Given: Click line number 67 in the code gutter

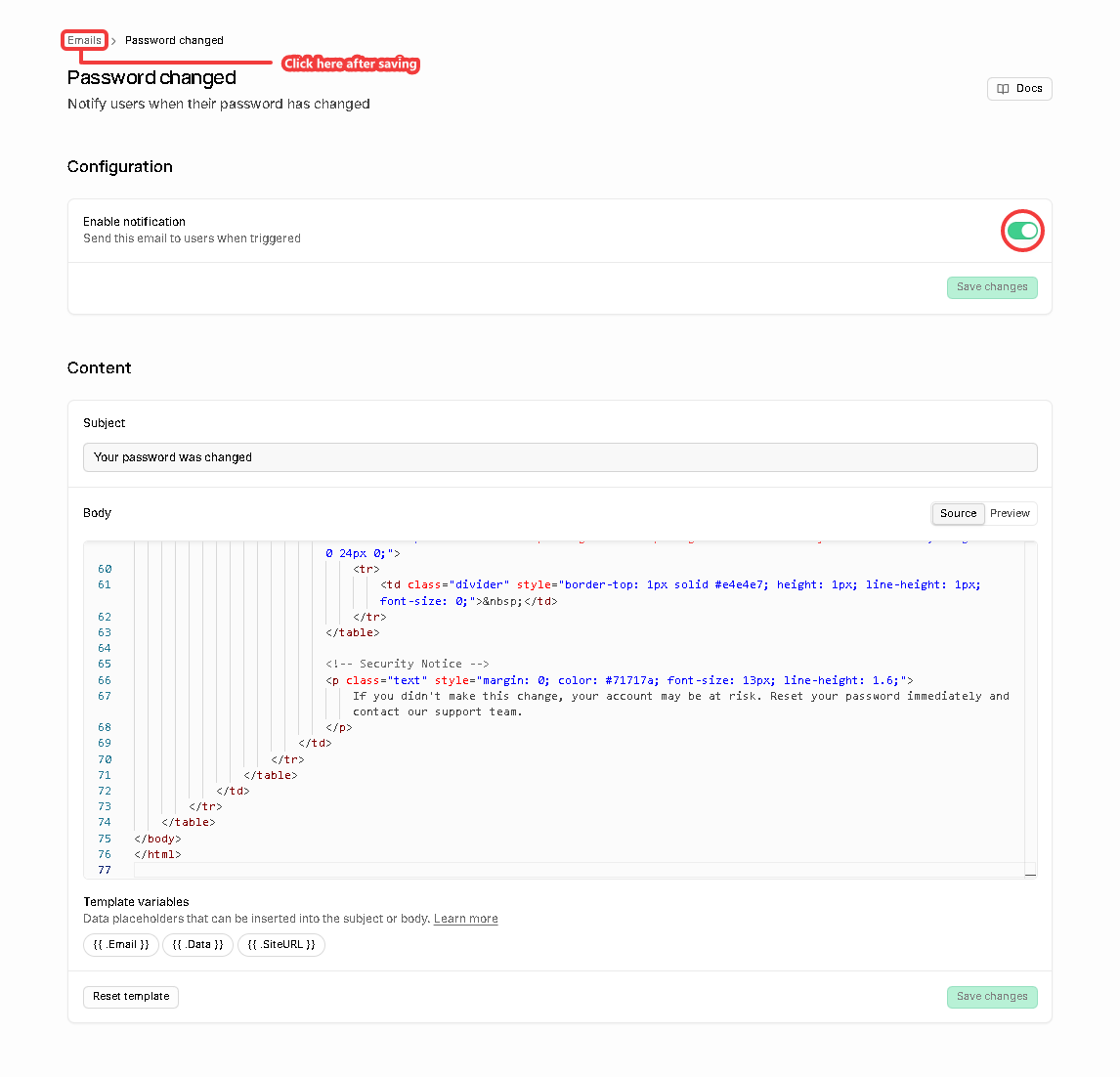Looking at the screenshot, I should click(105, 696).
